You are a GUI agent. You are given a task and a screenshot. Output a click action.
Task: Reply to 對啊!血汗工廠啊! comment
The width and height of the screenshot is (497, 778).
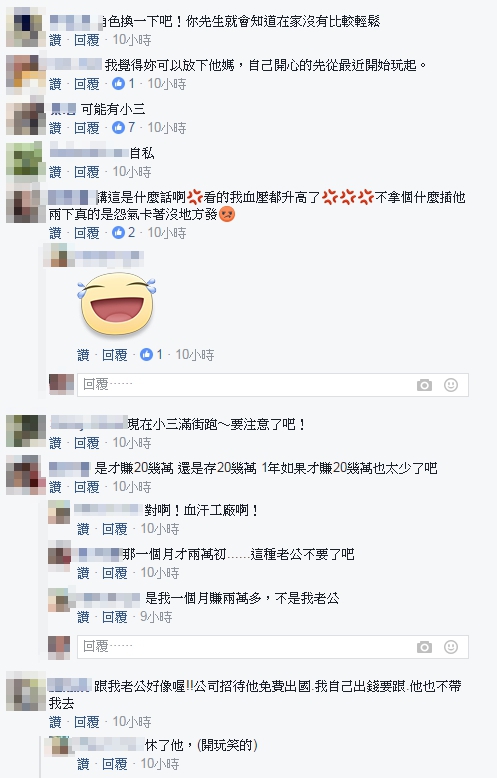click(x=115, y=529)
